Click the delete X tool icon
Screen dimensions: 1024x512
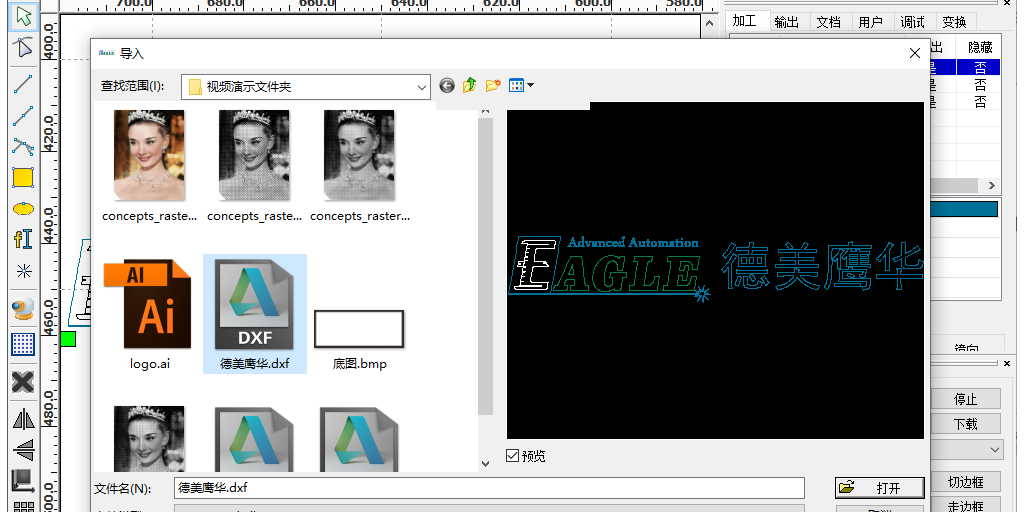(24, 381)
